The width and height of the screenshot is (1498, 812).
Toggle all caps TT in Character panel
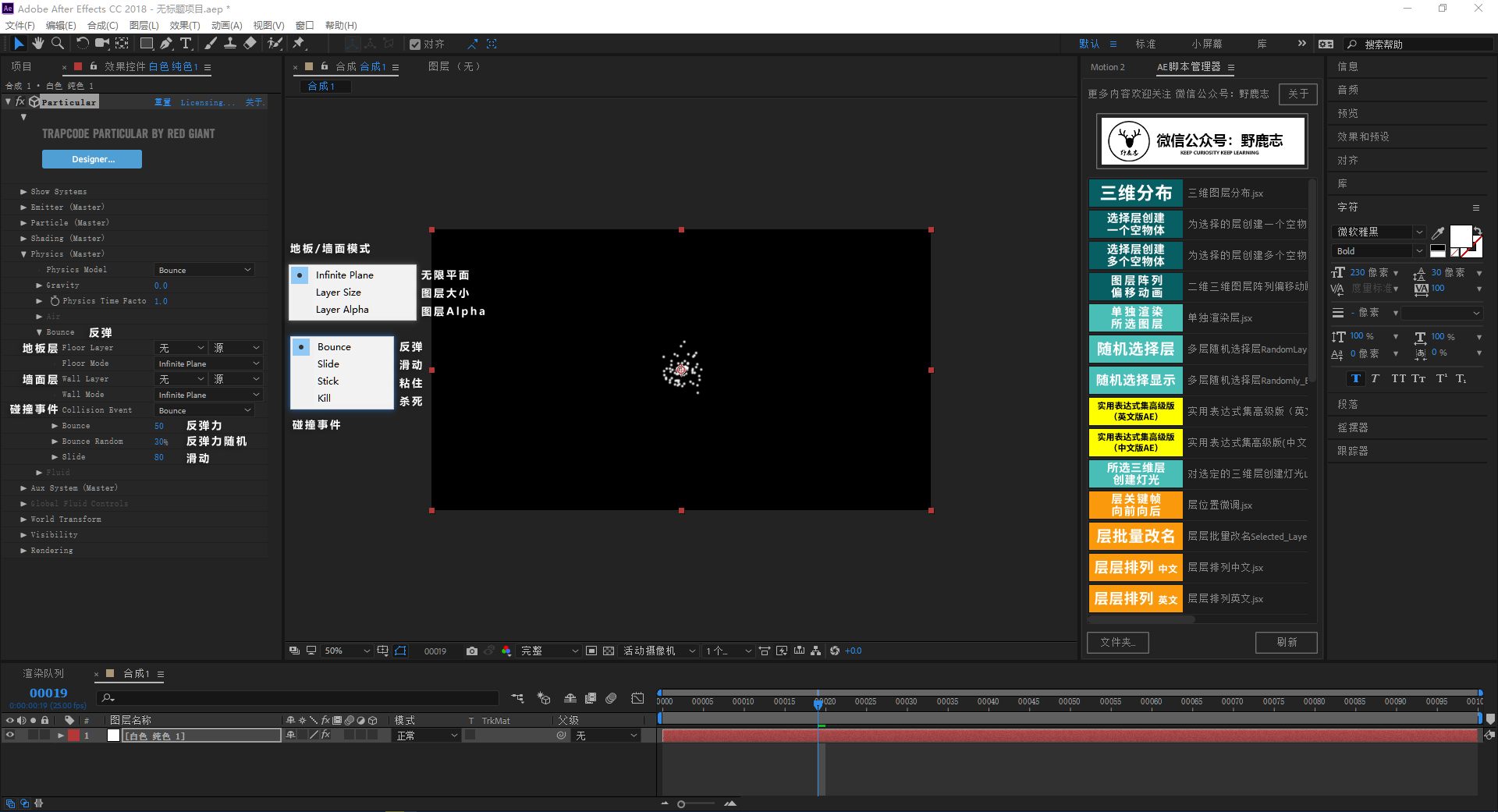click(1399, 378)
